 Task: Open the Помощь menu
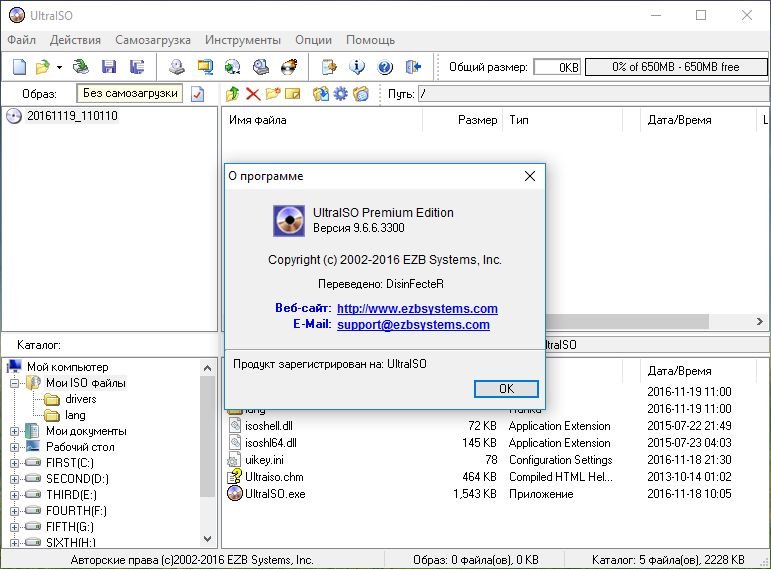point(370,40)
